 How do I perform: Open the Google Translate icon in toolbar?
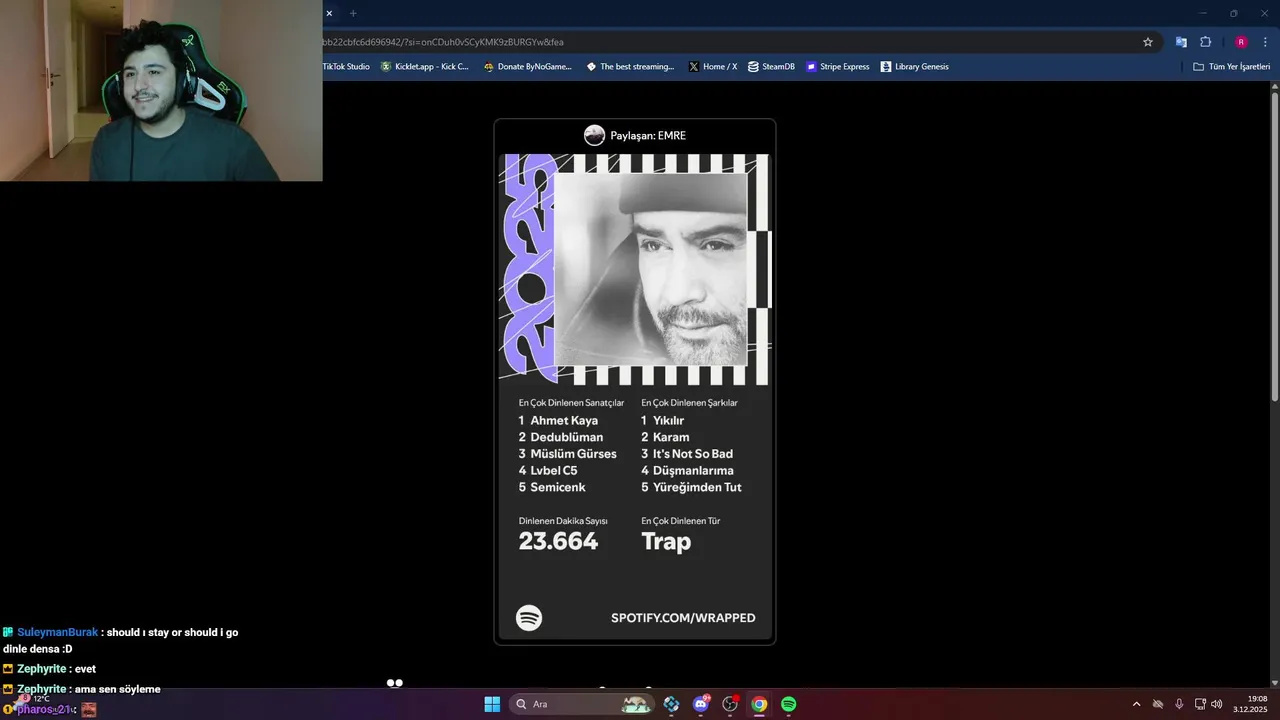click(1181, 42)
